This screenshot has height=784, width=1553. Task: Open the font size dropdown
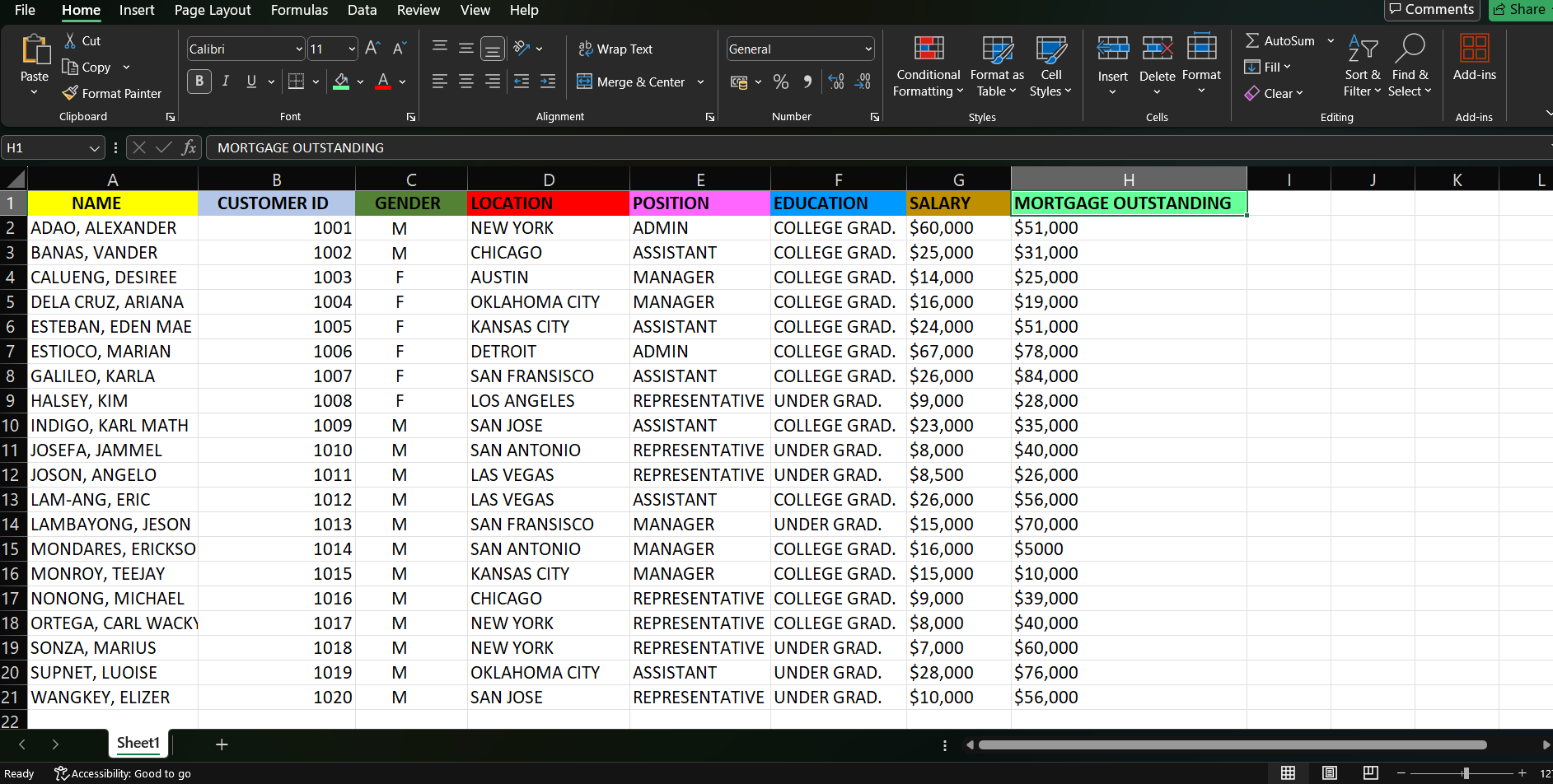(352, 49)
